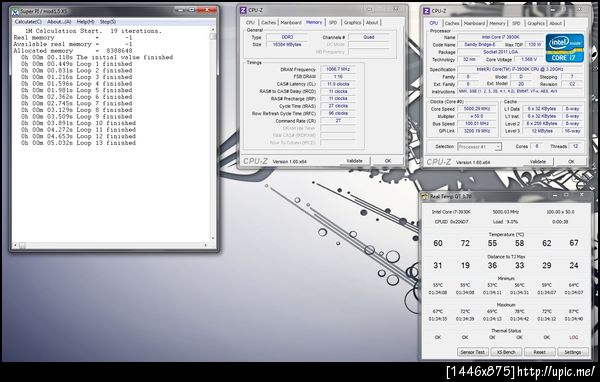Click Super PI vertical scrollbar
The image size is (600, 382).
[x=213, y=133]
